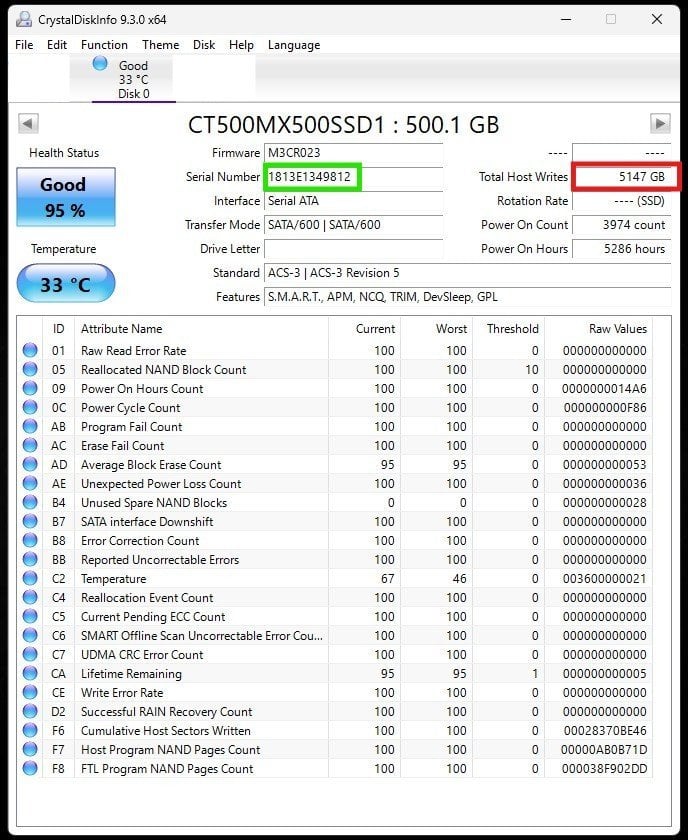
Task: Click the Threshold column header
Action: [x=508, y=328]
